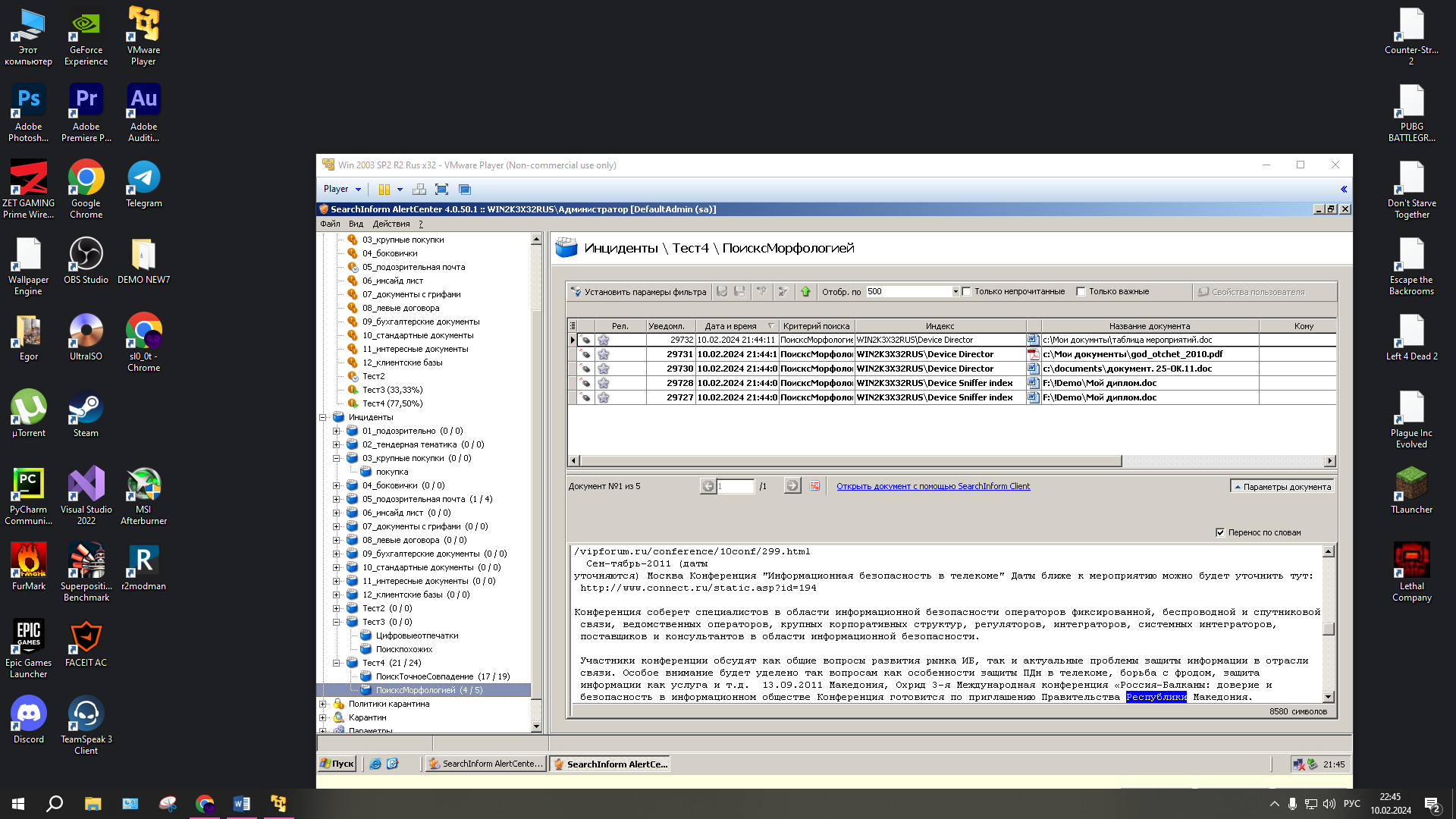Click the volume icon in system tray

1329,804
